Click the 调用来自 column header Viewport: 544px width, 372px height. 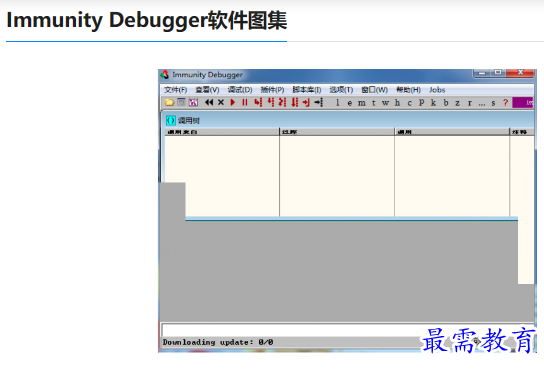(x=222, y=132)
